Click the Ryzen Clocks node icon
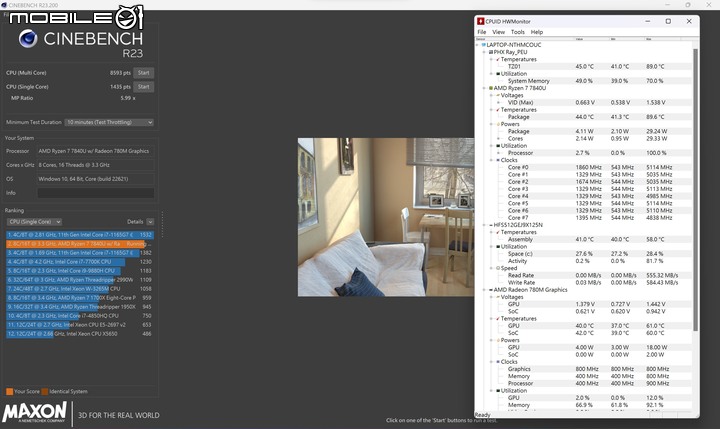The width and height of the screenshot is (720, 429). click(498, 160)
